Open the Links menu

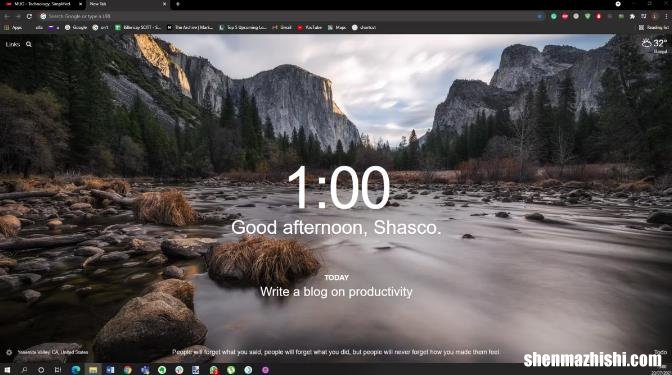[13, 44]
